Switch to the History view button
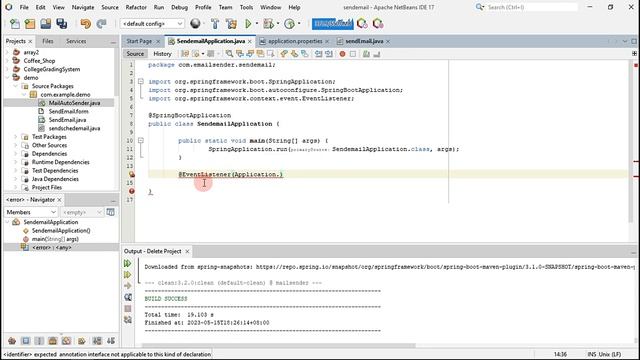 coord(162,54)
